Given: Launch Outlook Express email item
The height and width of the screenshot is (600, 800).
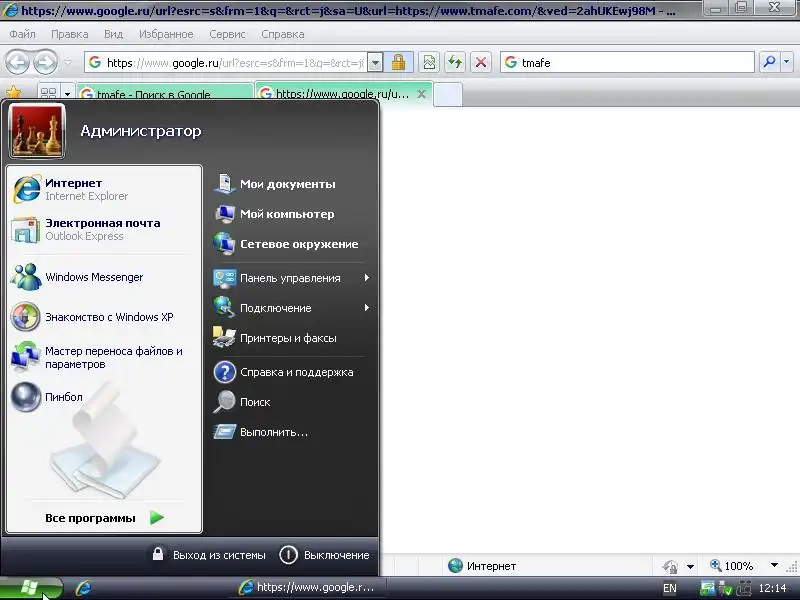Looking at the screenshot, I should tap(104, 229).
